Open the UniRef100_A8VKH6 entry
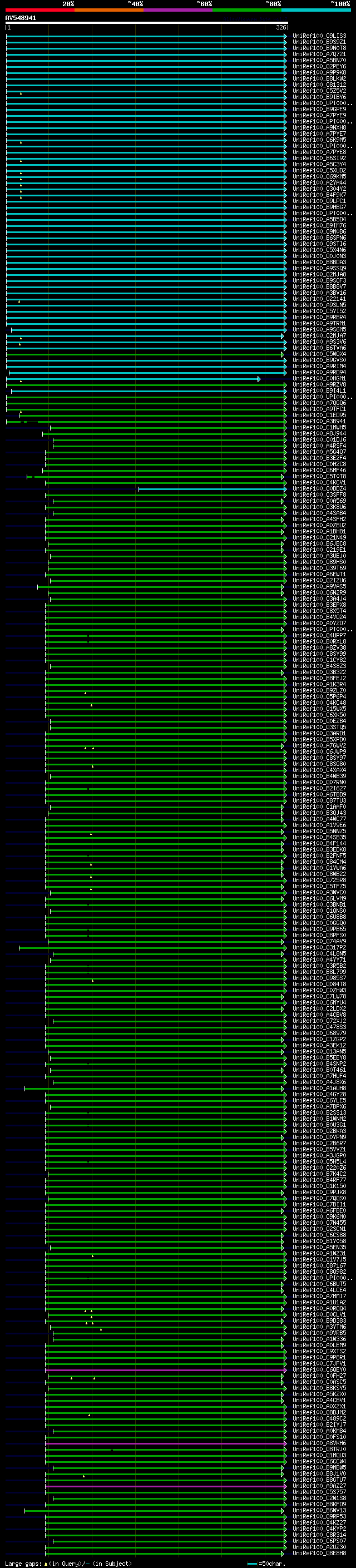 [319, 1443]
